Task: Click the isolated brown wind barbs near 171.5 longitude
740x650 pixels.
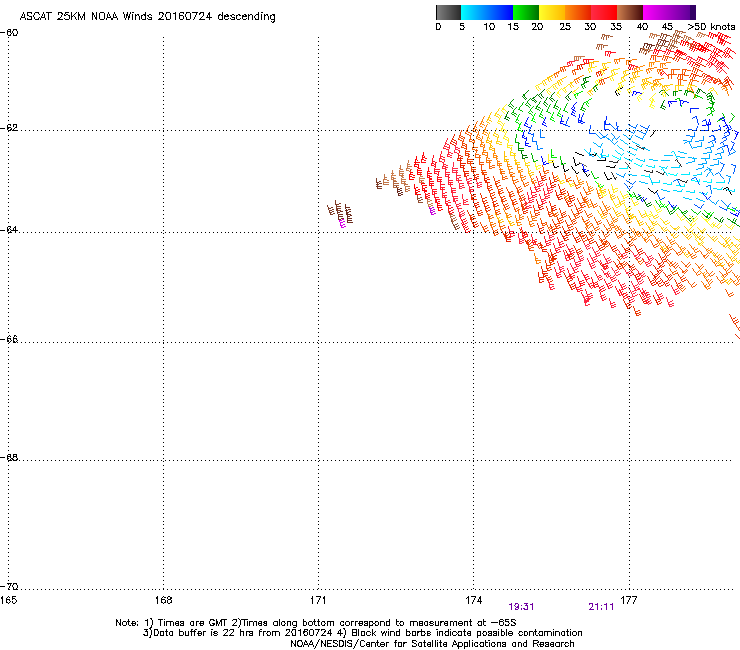Action: (x=340, y=214)
